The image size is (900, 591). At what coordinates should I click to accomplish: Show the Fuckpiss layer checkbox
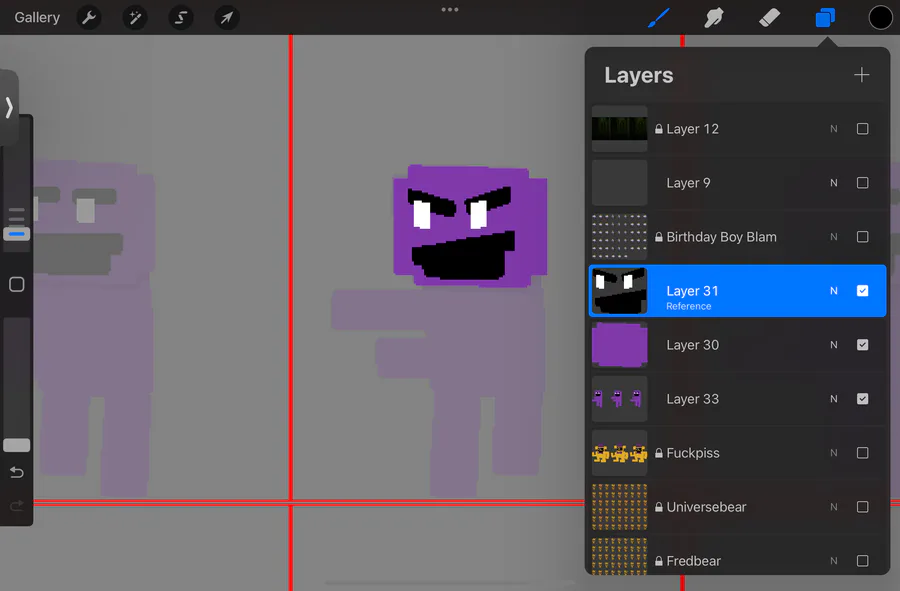862,453
